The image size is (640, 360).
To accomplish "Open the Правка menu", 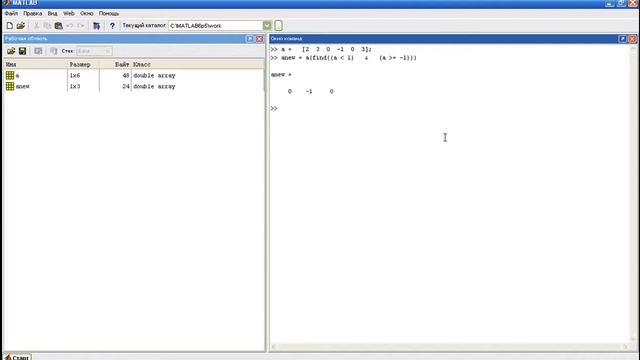I will point(33,13).
